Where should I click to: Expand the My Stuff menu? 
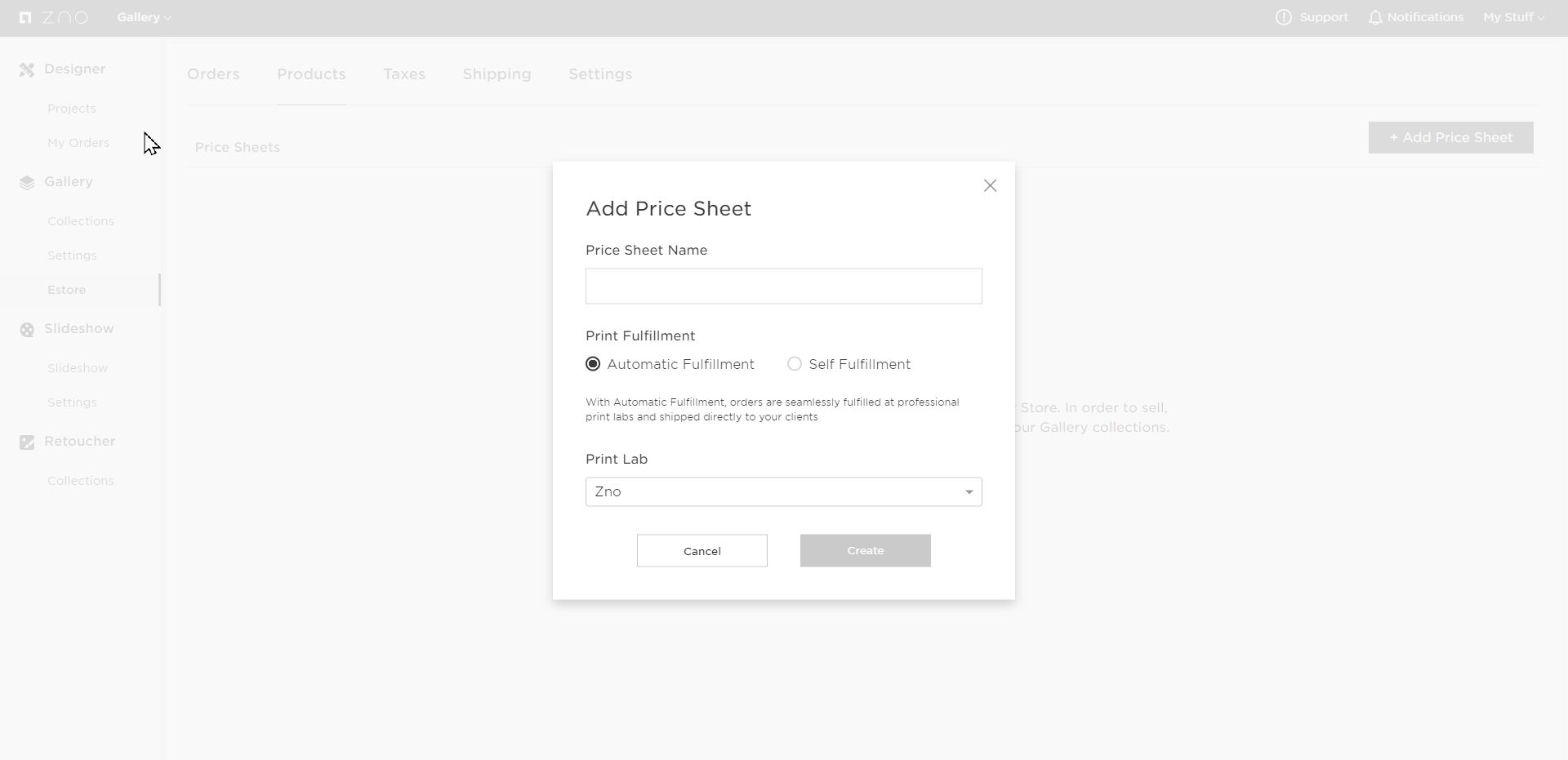click(x=1513, y=17)
